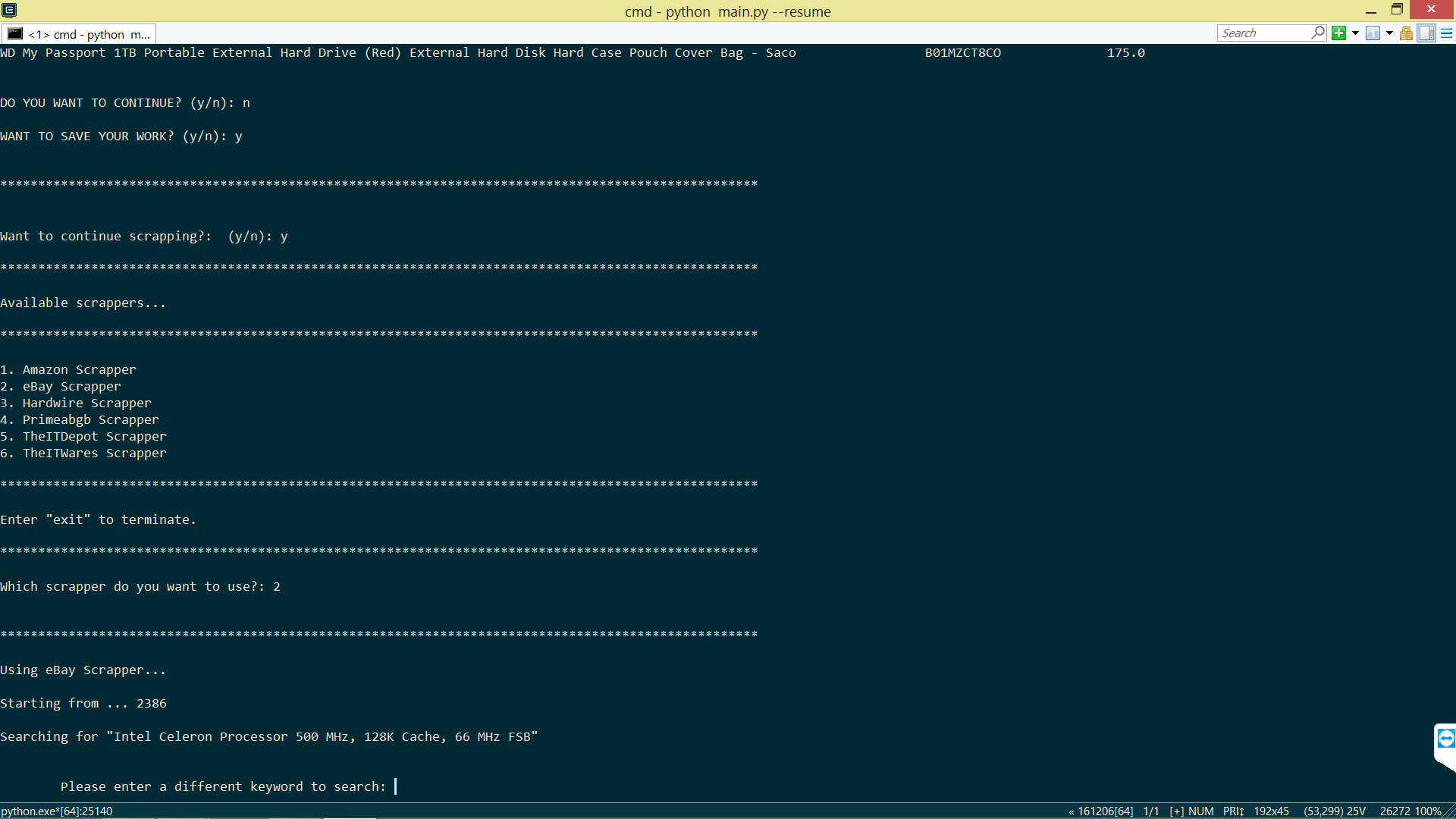Click 'Enter "exit" to terminate.' line
This screenshot has width=1456, height=819.
(99, 519)
